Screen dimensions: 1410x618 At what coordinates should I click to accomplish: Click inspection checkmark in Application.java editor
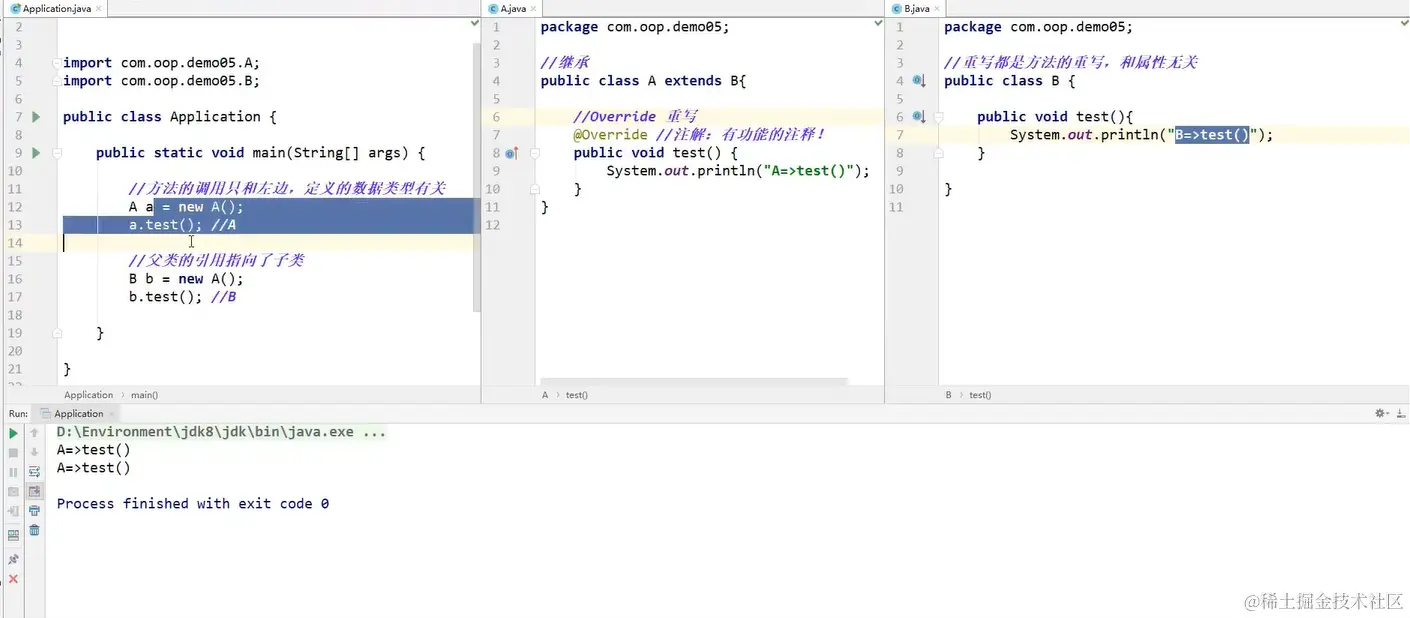point(475,23)
